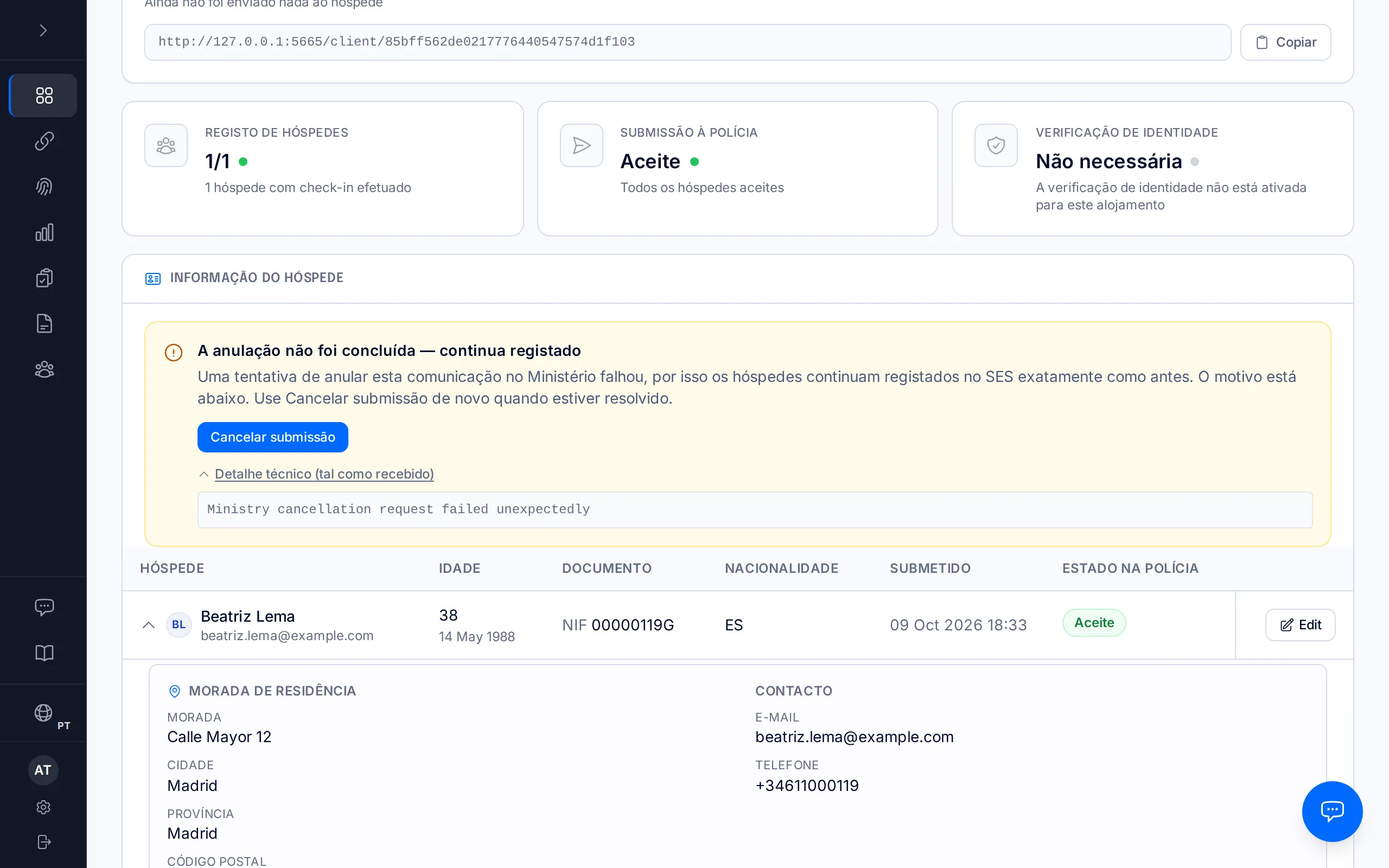The image size is (1389, 868).
Task: Click the Verificação de Identidade shield icon
Action: [996, 145]
